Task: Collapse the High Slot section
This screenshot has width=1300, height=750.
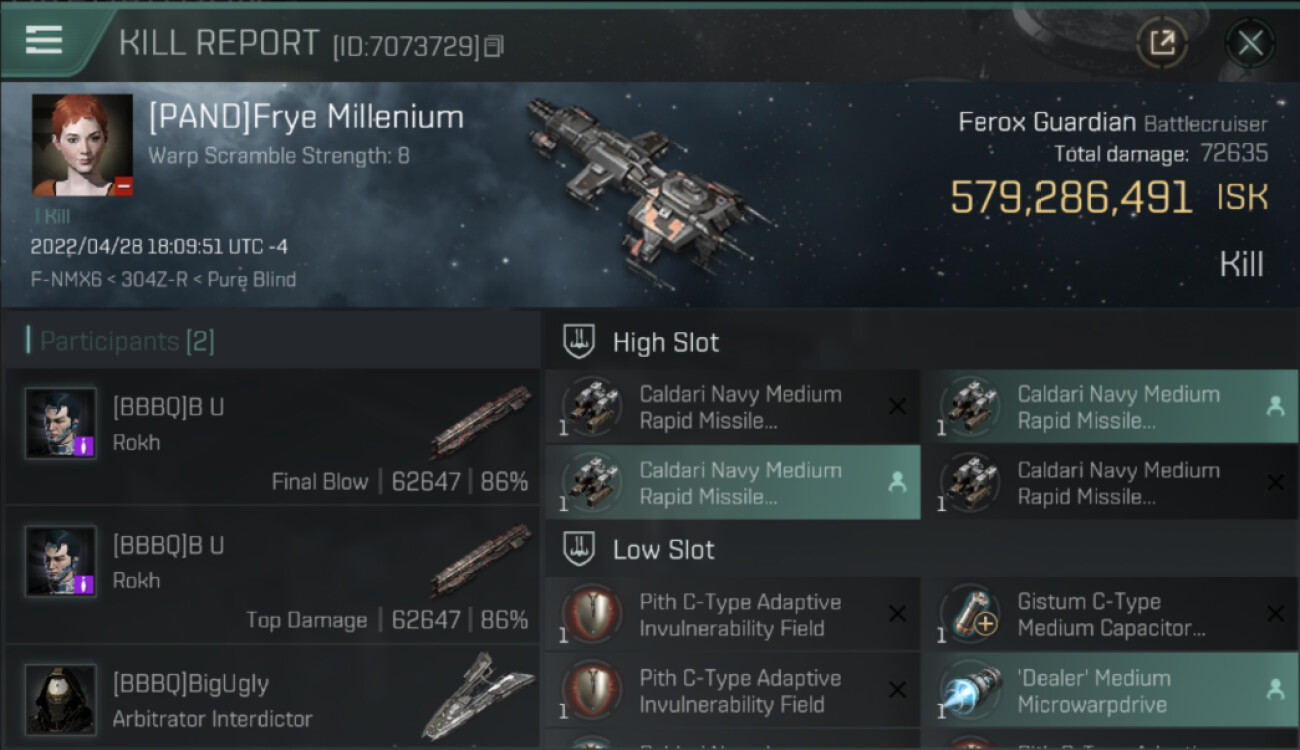Action: point(580,342)
